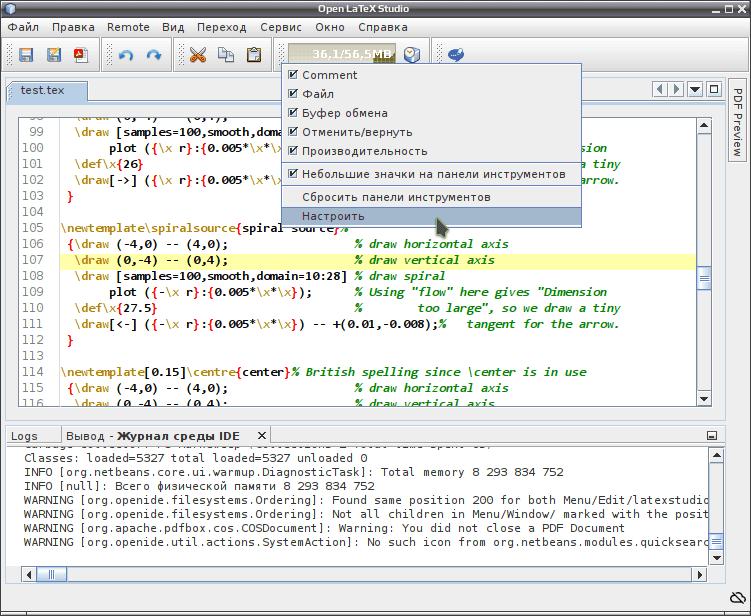The image size is (751, 616).
Task: Select the Настроить menu entry
Action: (x=432, y=216)
